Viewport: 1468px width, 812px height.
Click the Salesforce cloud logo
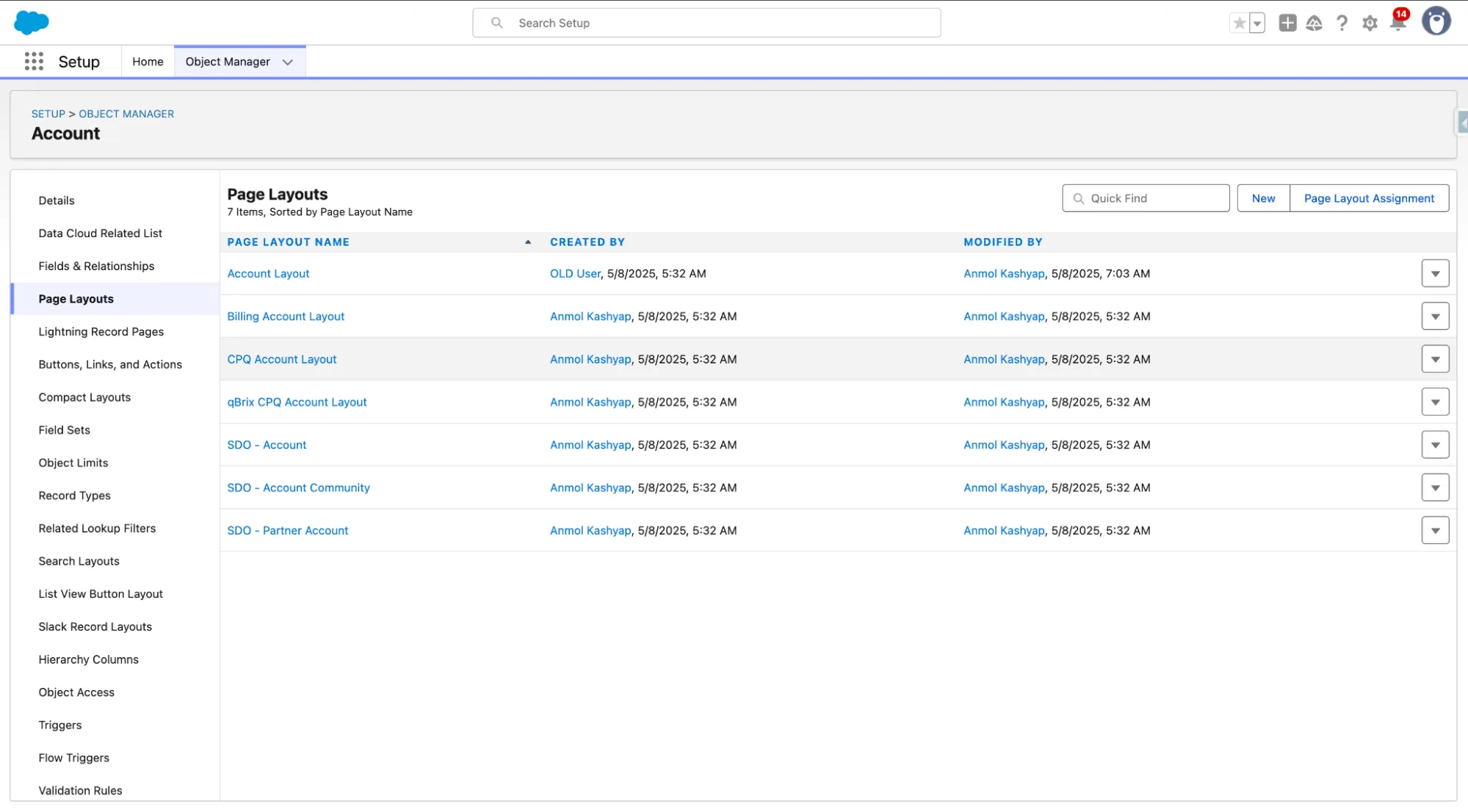coord(32,23)
